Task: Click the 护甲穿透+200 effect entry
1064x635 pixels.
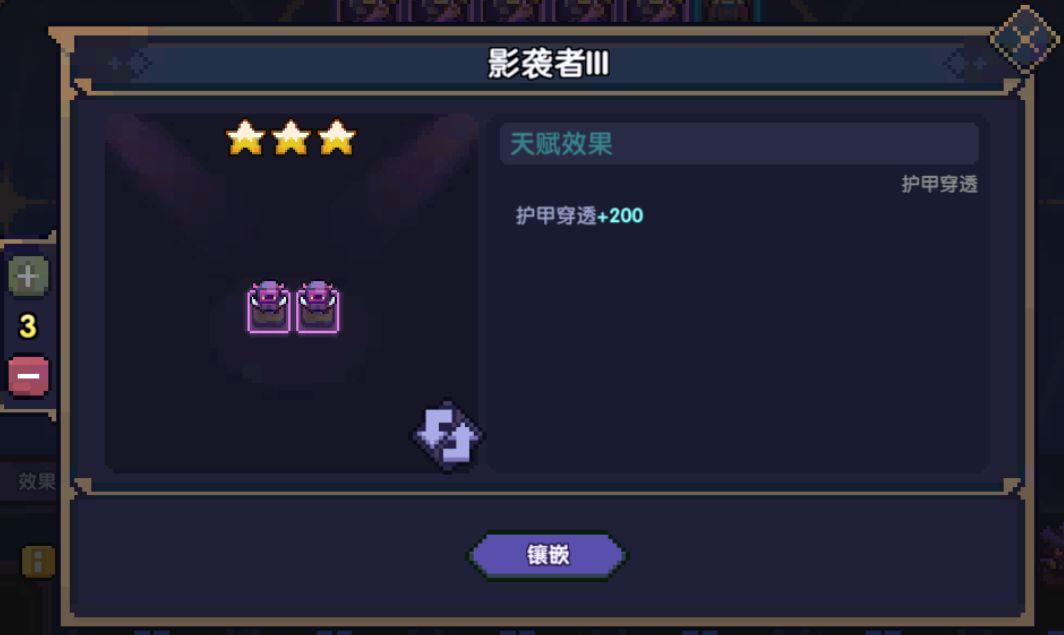Action: click(x=579, y=216)
